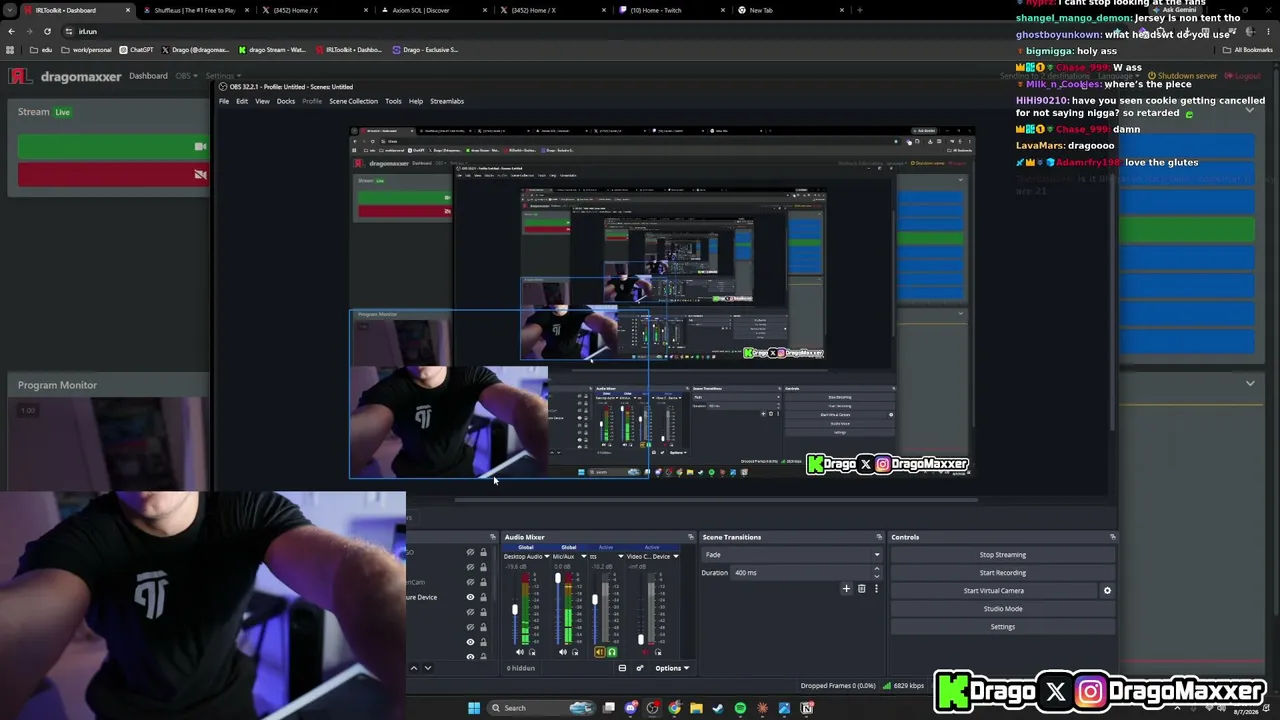1280x720 pixels.
Task: Click the Start Virtual Camera button
Action: 994,591
